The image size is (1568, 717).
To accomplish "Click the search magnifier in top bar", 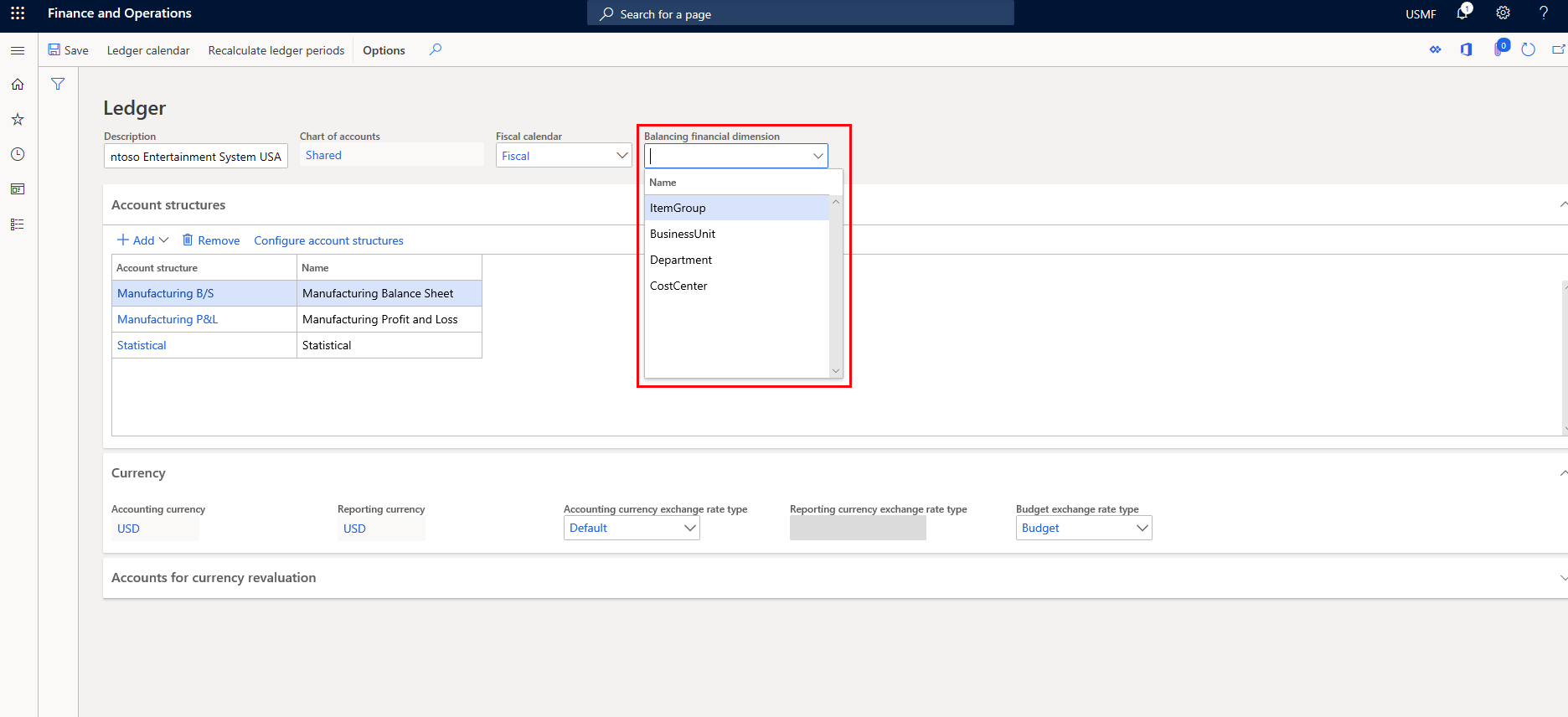I will click(606, 14).
